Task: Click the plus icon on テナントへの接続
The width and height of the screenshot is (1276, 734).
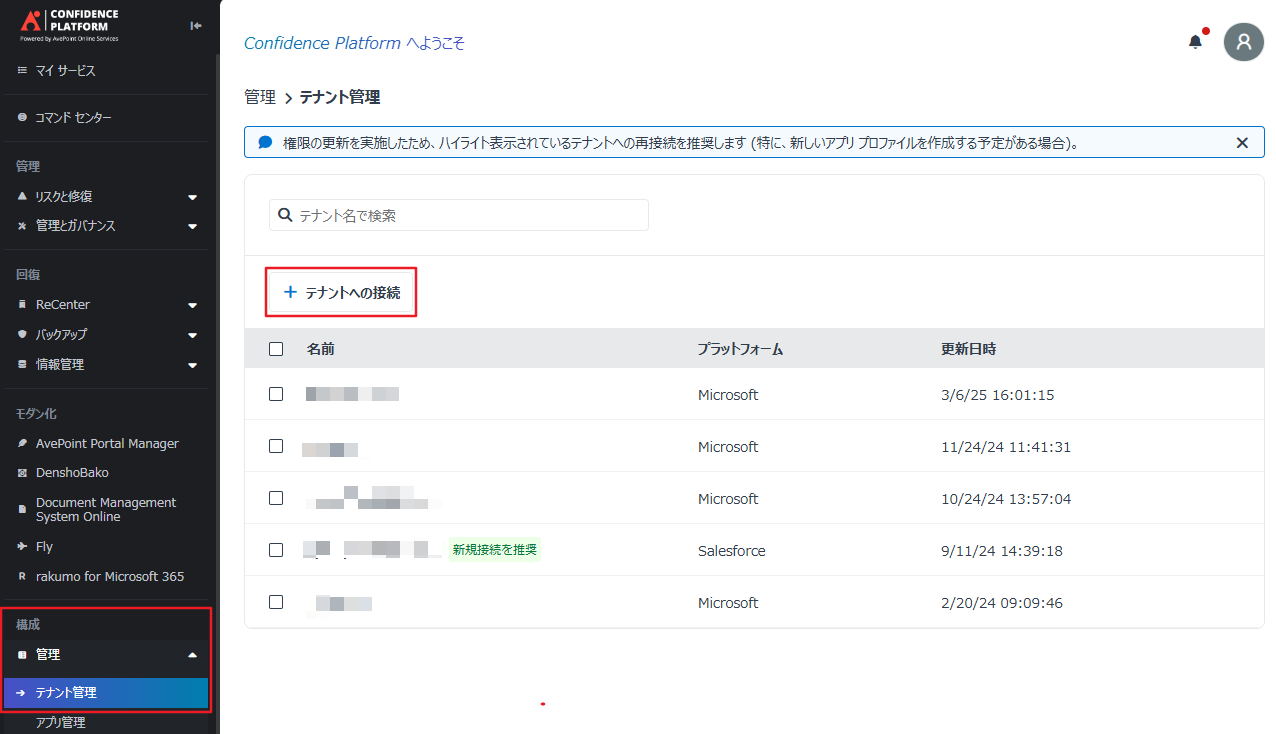Action: coord(291,292)
